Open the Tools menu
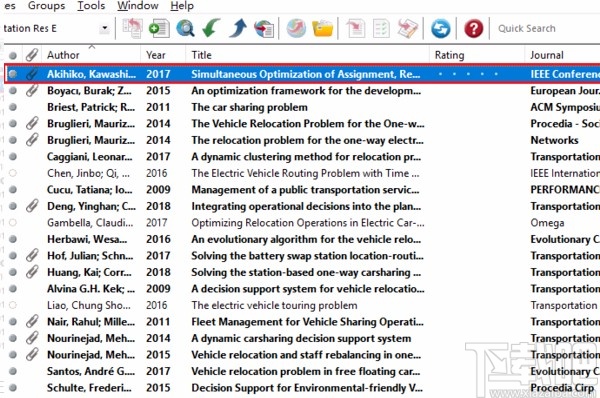The width and height of the screenshot is (600, 398). 91,6
